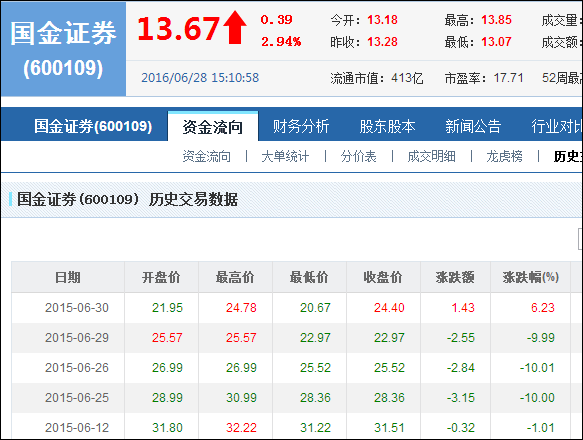
Task: Open 行业对比 tab at nav edge
Action: (x=557, y=126)
